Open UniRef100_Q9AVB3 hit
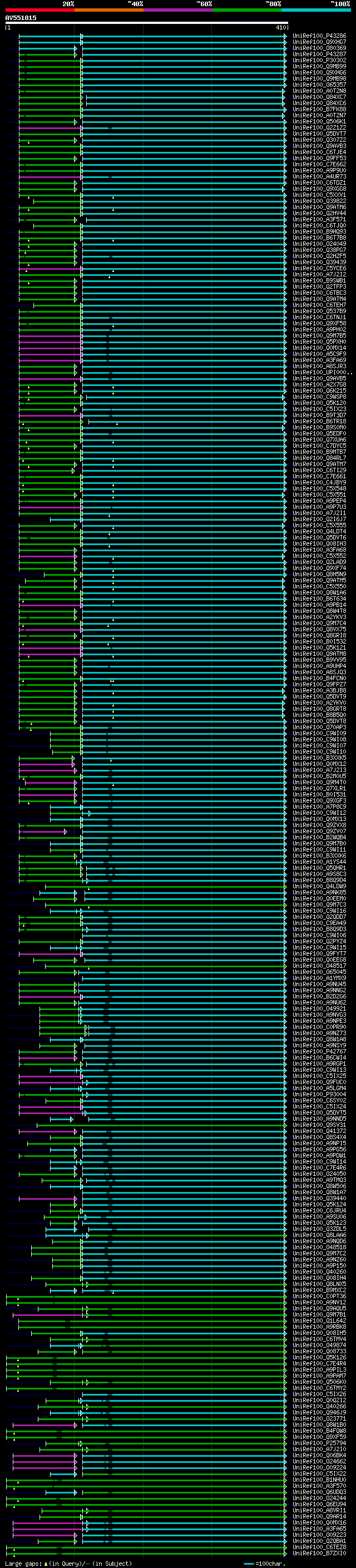Screen dimensions: 356x1568 [319, 146]
